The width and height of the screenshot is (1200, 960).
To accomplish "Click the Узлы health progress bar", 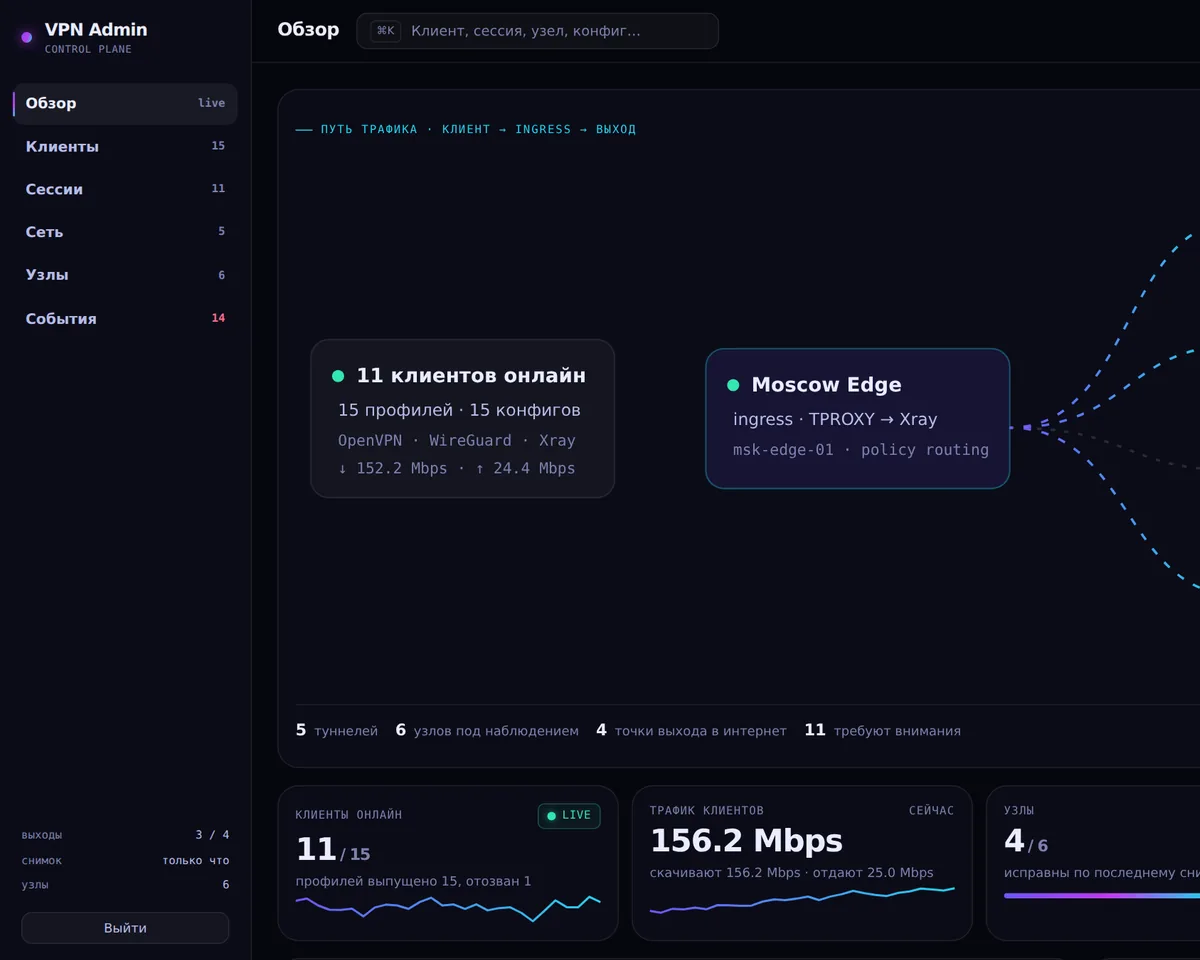I will 1102,896.
